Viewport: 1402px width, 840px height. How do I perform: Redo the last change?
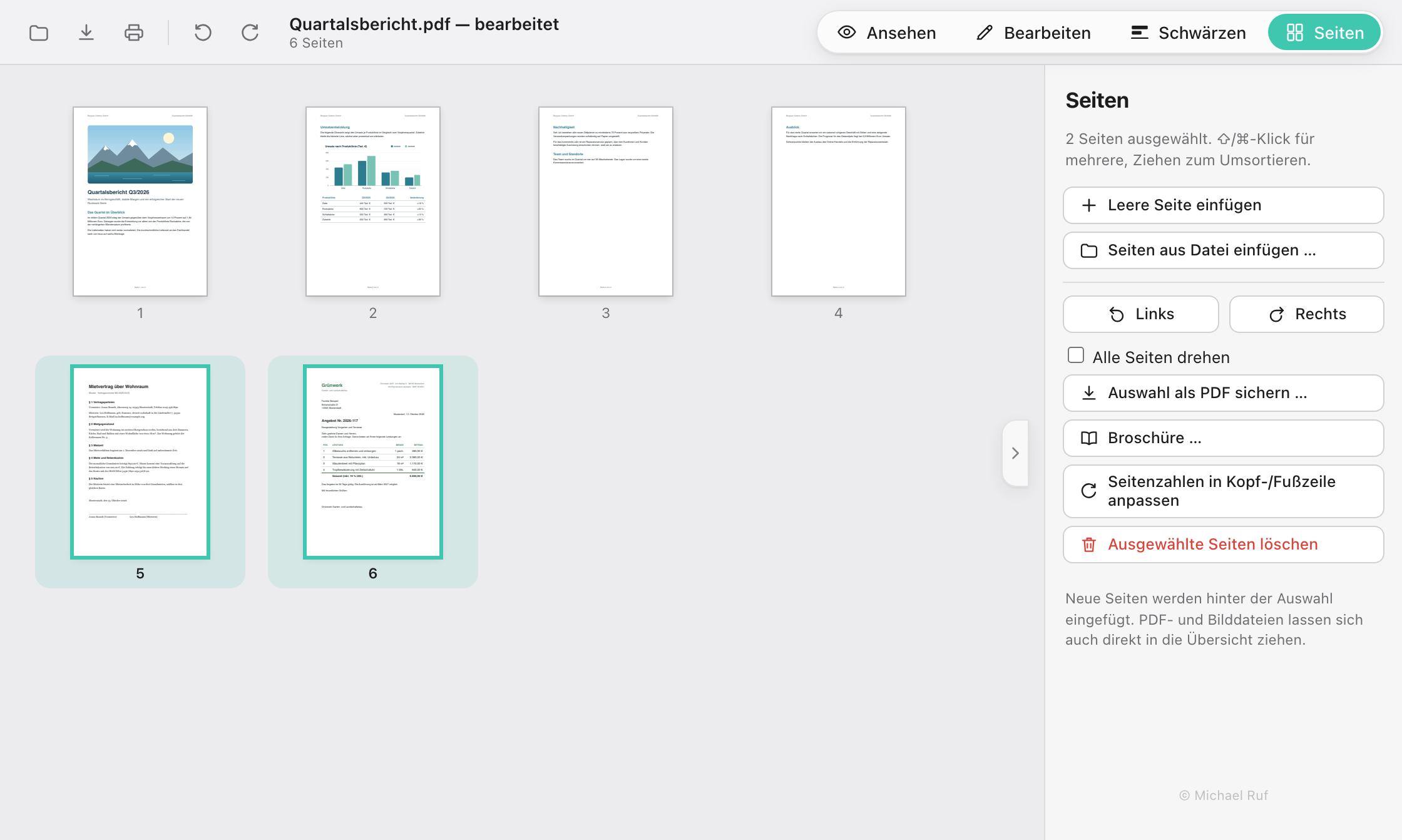250,33
